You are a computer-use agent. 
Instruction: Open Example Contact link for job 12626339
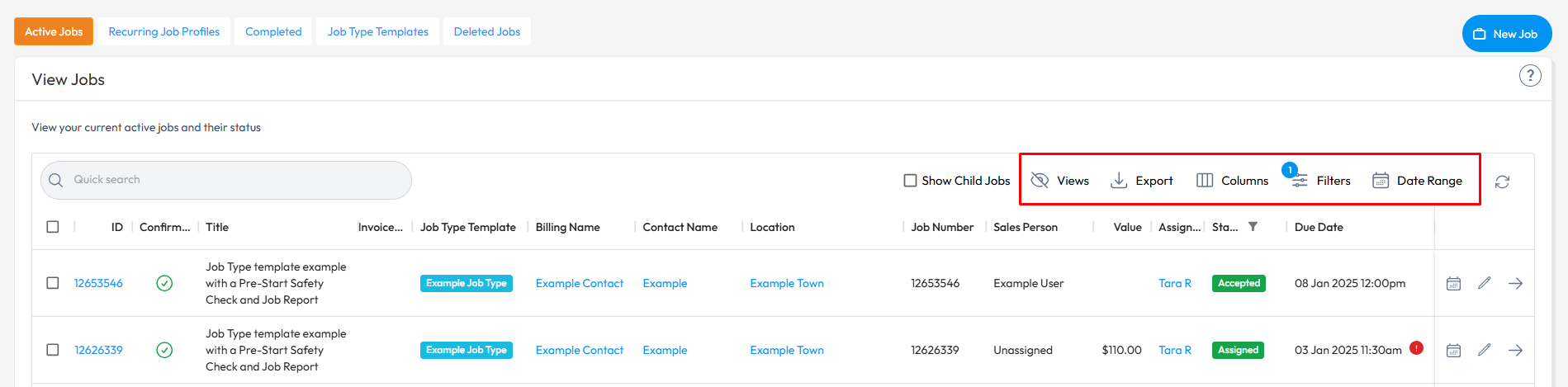click(580, 350)
